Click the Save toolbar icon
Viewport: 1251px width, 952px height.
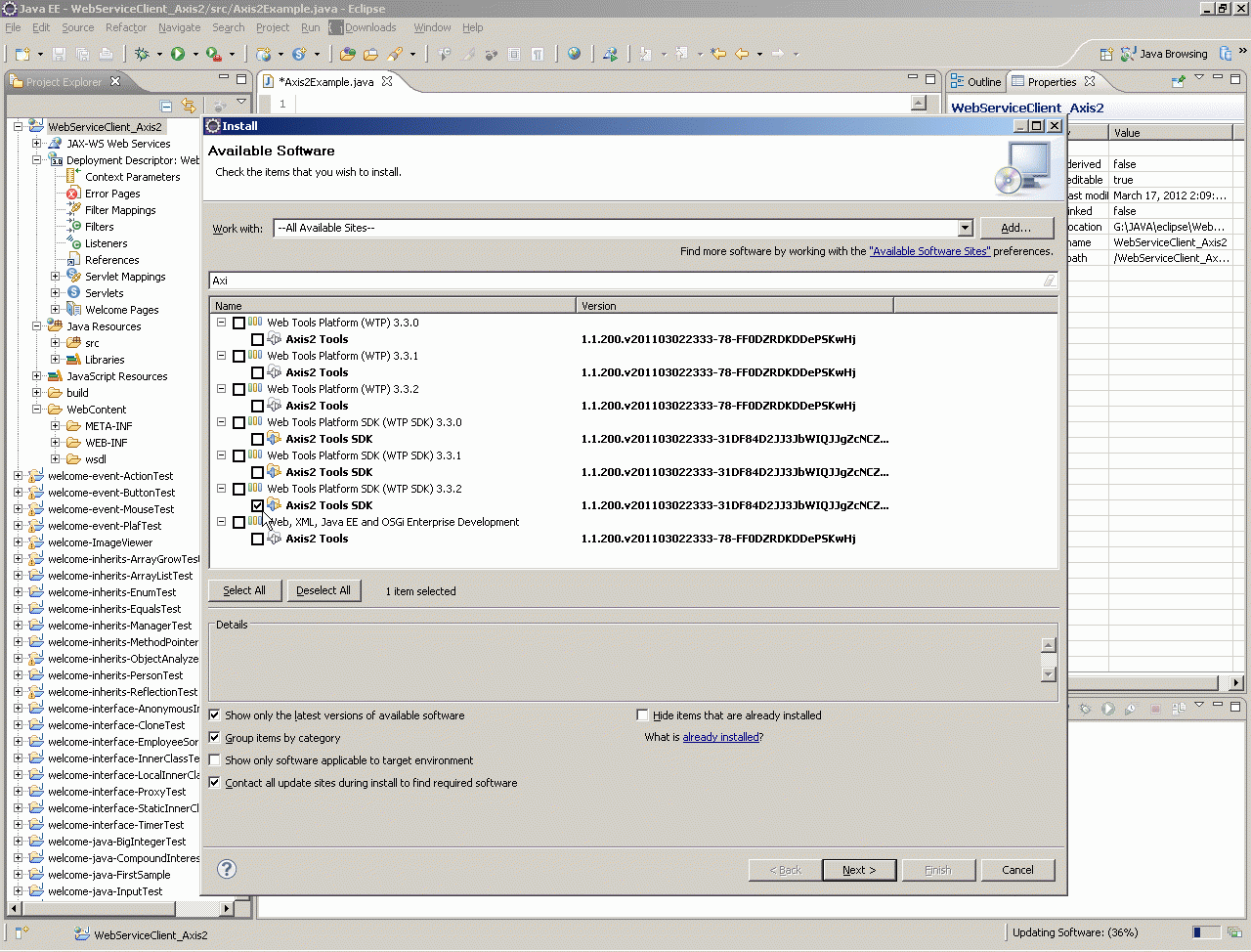59,54
